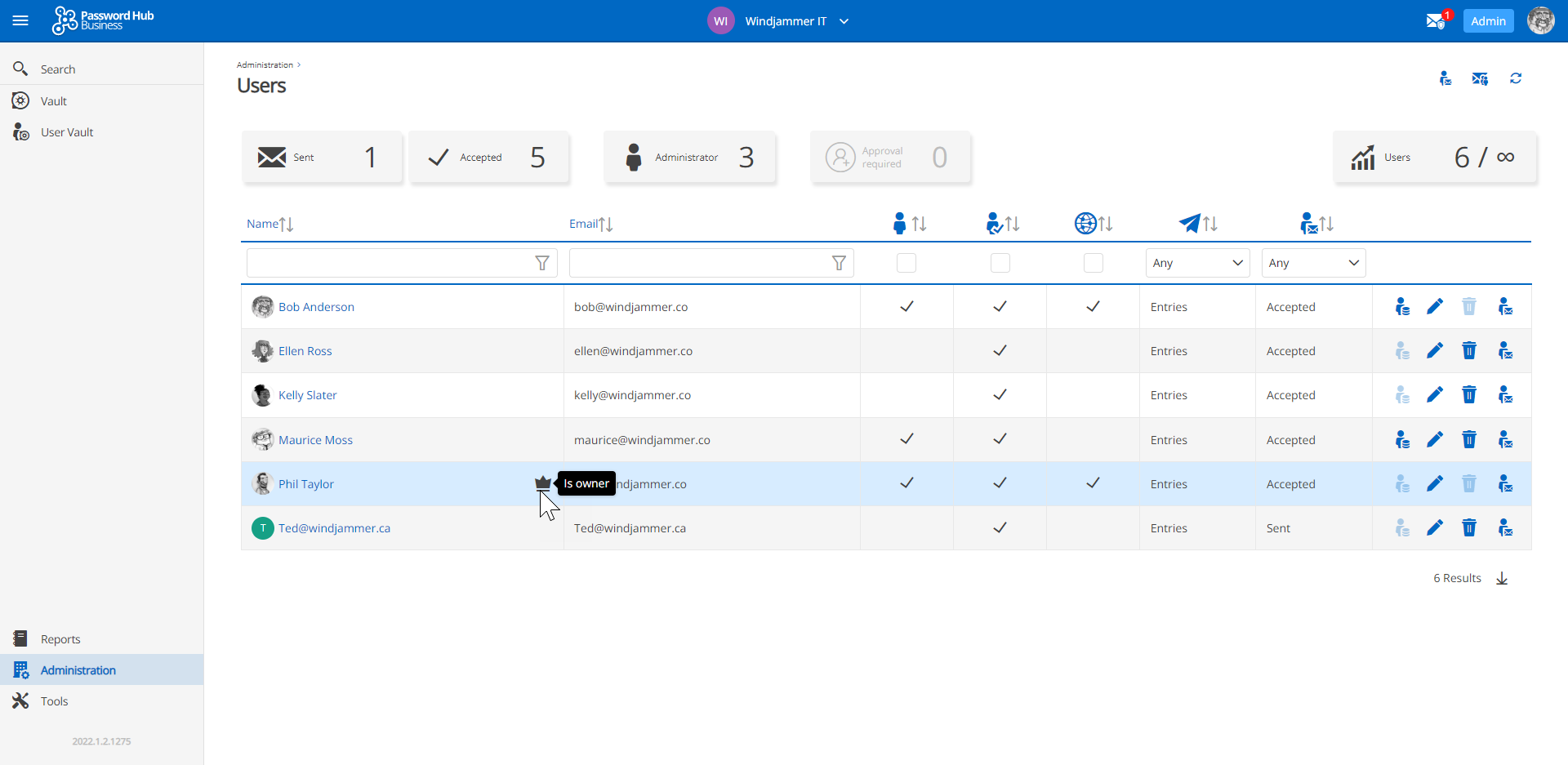Viewport: 1568px width, 765px height.
Task: Click the edit pencil for Bob Anderson
Action: (x=1434, y=307)
